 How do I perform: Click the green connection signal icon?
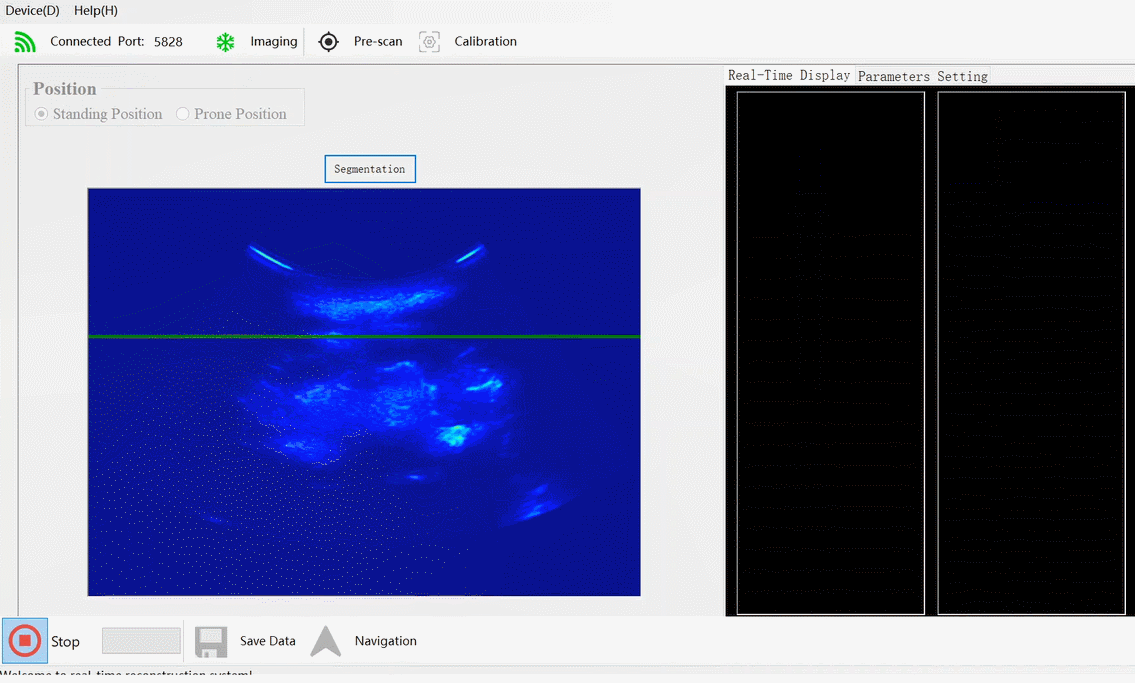pos(25,42)
